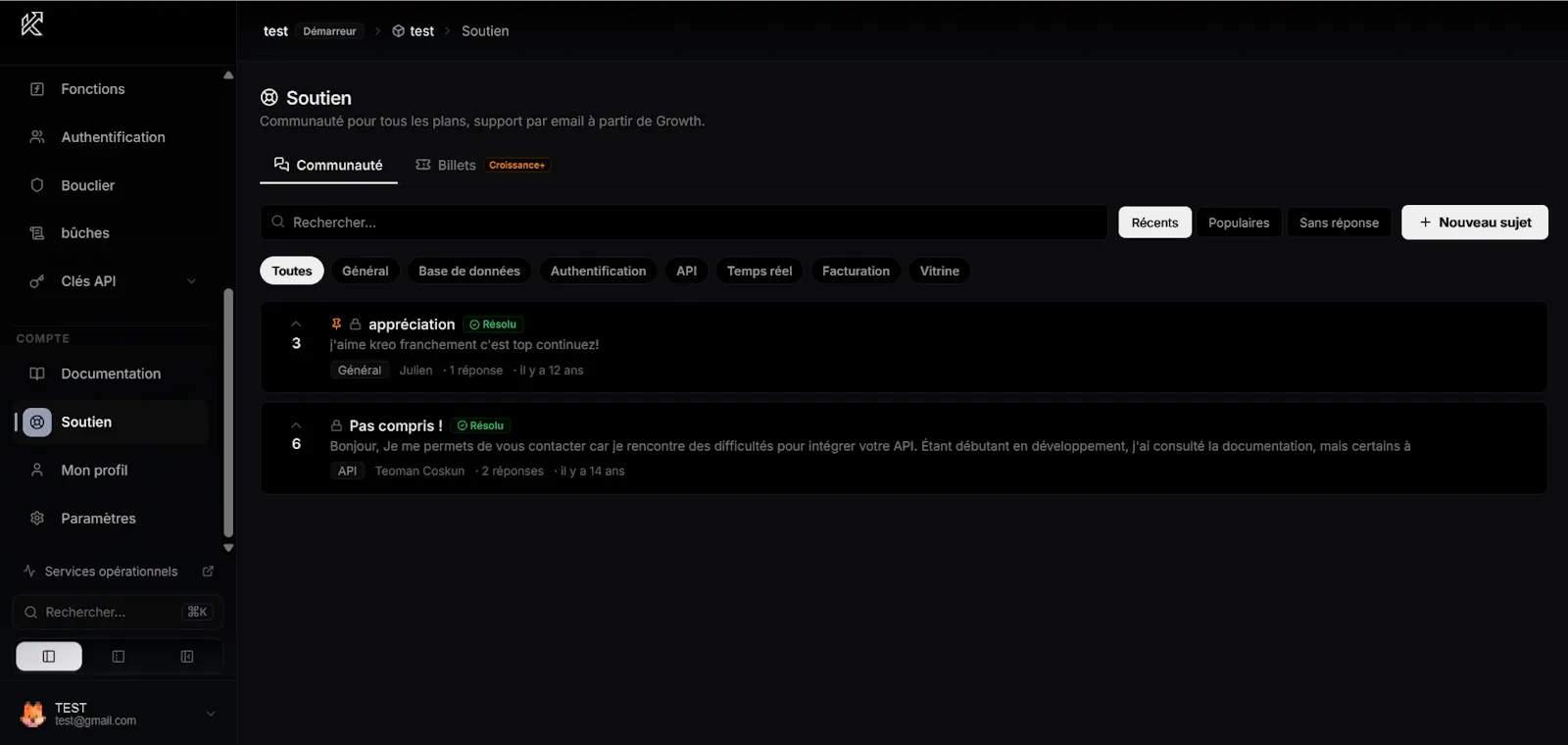This screenshot has width=1568, height=745.
Task: Create a Nouveau sujet
Action: click(x=1475, y=223)
